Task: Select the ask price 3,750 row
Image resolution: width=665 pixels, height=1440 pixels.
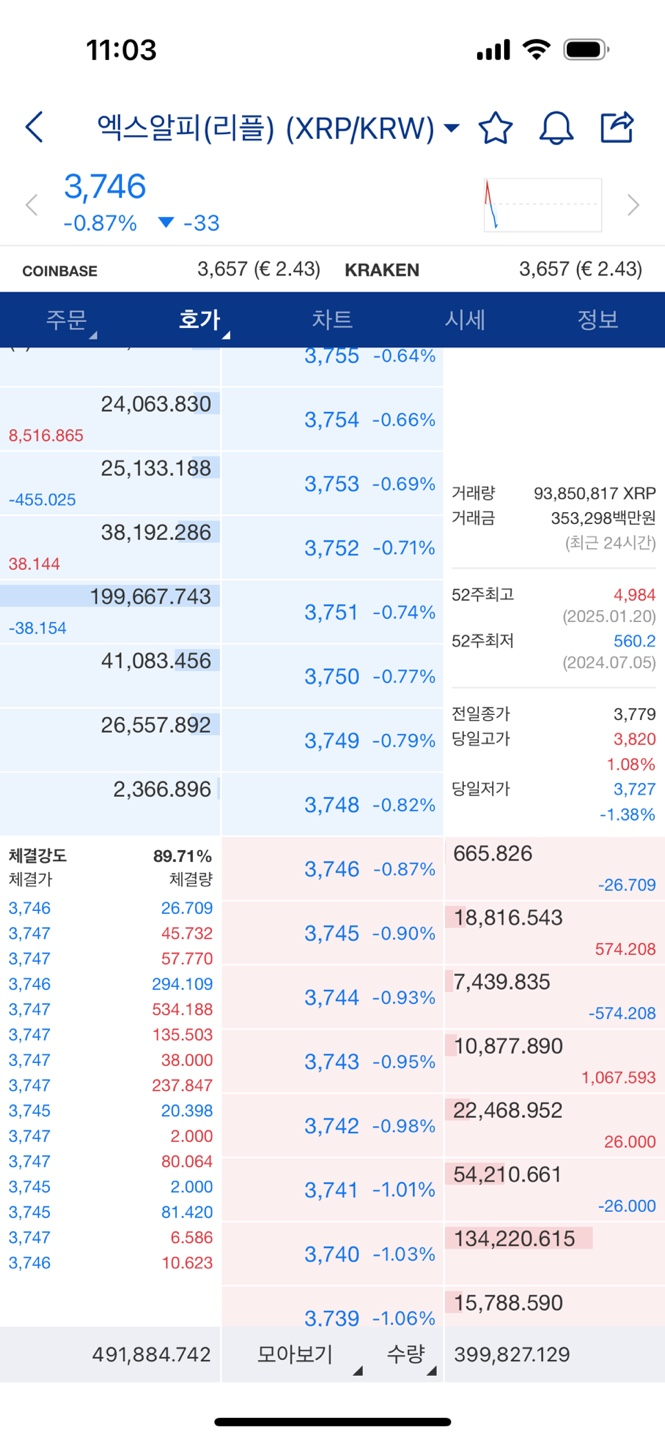Action: tap(332, 676)
